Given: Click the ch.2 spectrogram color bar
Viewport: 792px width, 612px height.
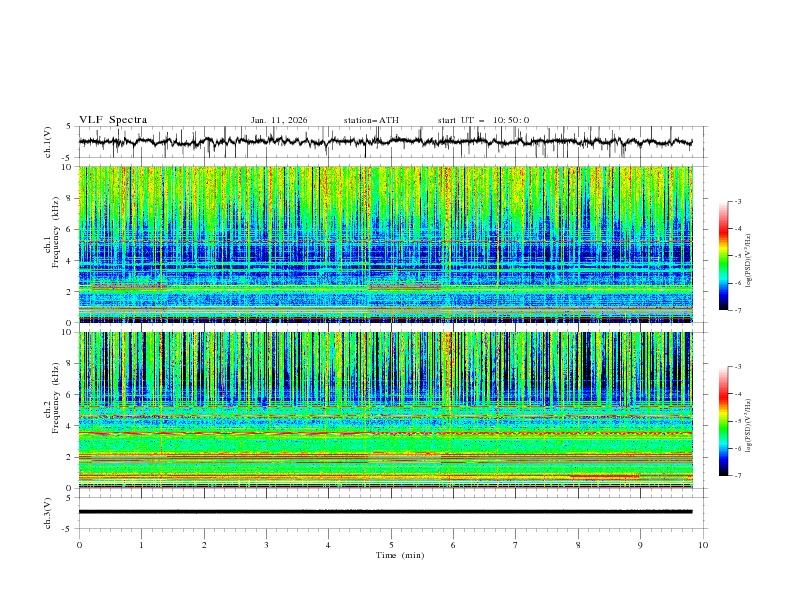Looking at the screenshot, I should [724, 421].
